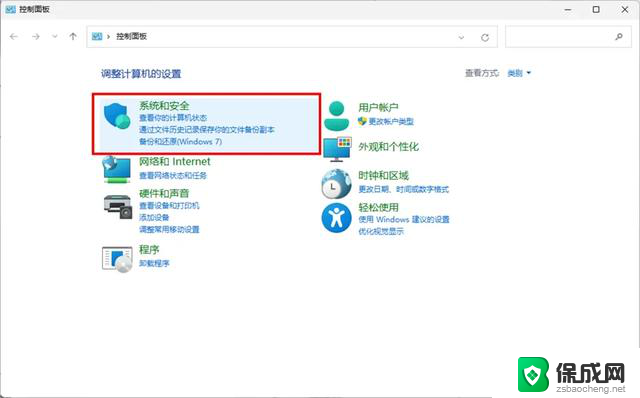Refresh the Control Panel view
The height and width of the screenshot is (398, 640).
pyautogui.click(x=485, y=38)
